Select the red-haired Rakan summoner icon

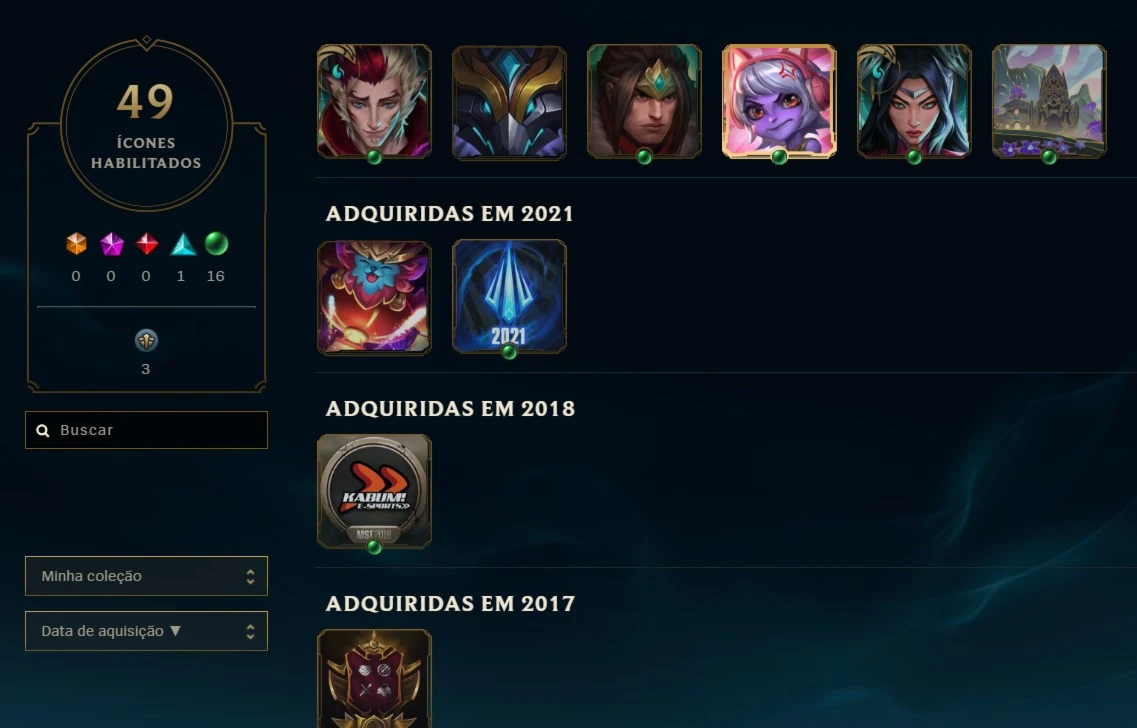coord(374,102)
